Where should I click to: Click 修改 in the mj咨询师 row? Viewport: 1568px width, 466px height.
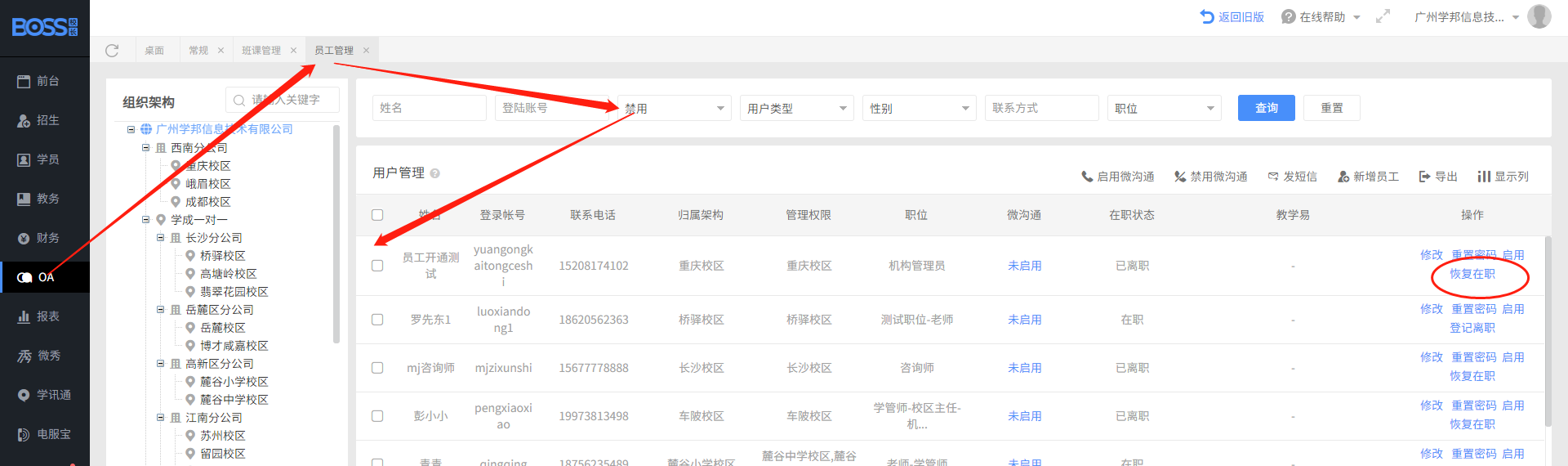[x=1432, y=357]
